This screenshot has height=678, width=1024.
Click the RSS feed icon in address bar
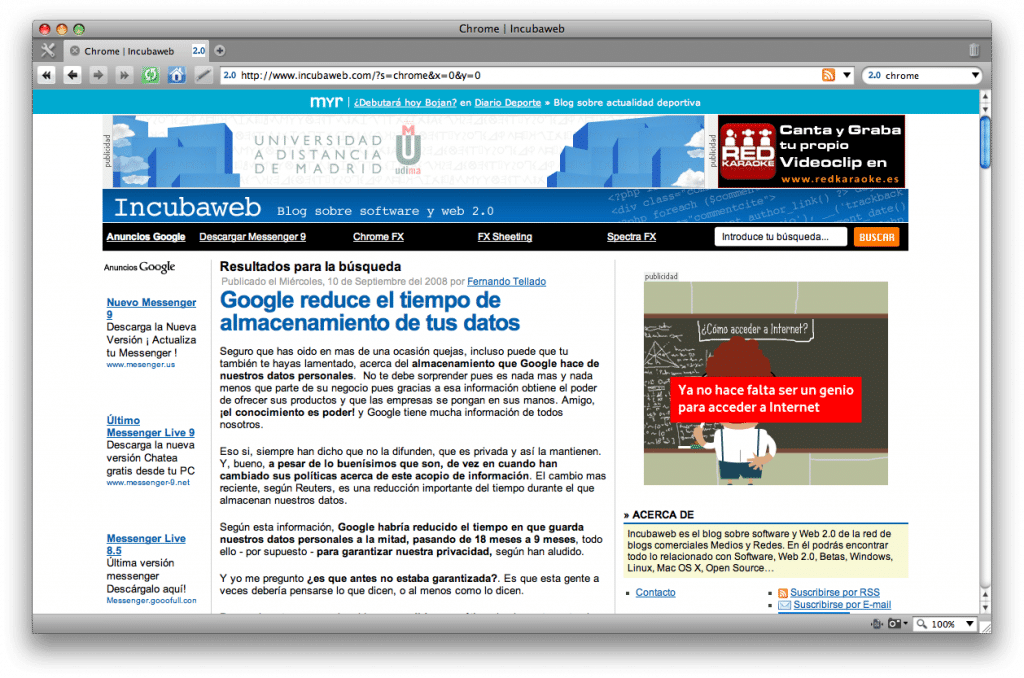pos(828,75)
